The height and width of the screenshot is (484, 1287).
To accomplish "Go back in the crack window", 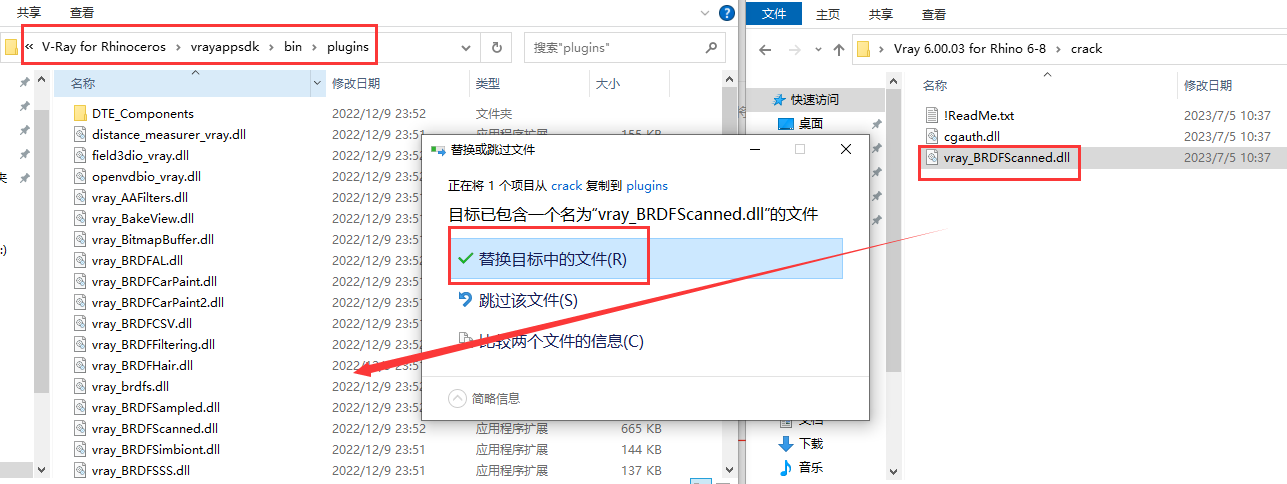I will (765, 48).
